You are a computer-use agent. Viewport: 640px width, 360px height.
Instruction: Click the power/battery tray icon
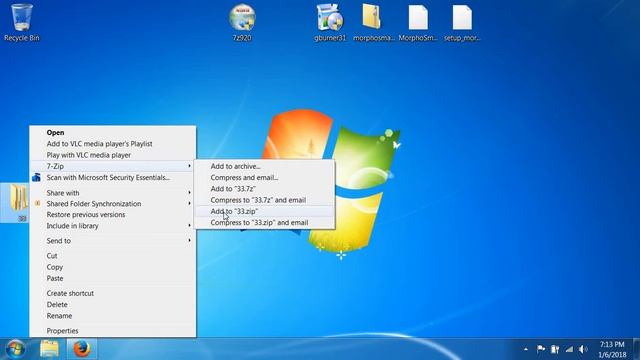555,349
